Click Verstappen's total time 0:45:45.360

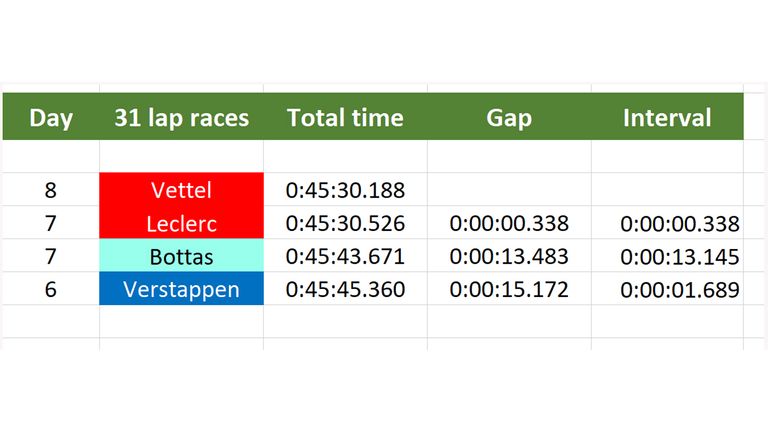[x=345, y=288]
